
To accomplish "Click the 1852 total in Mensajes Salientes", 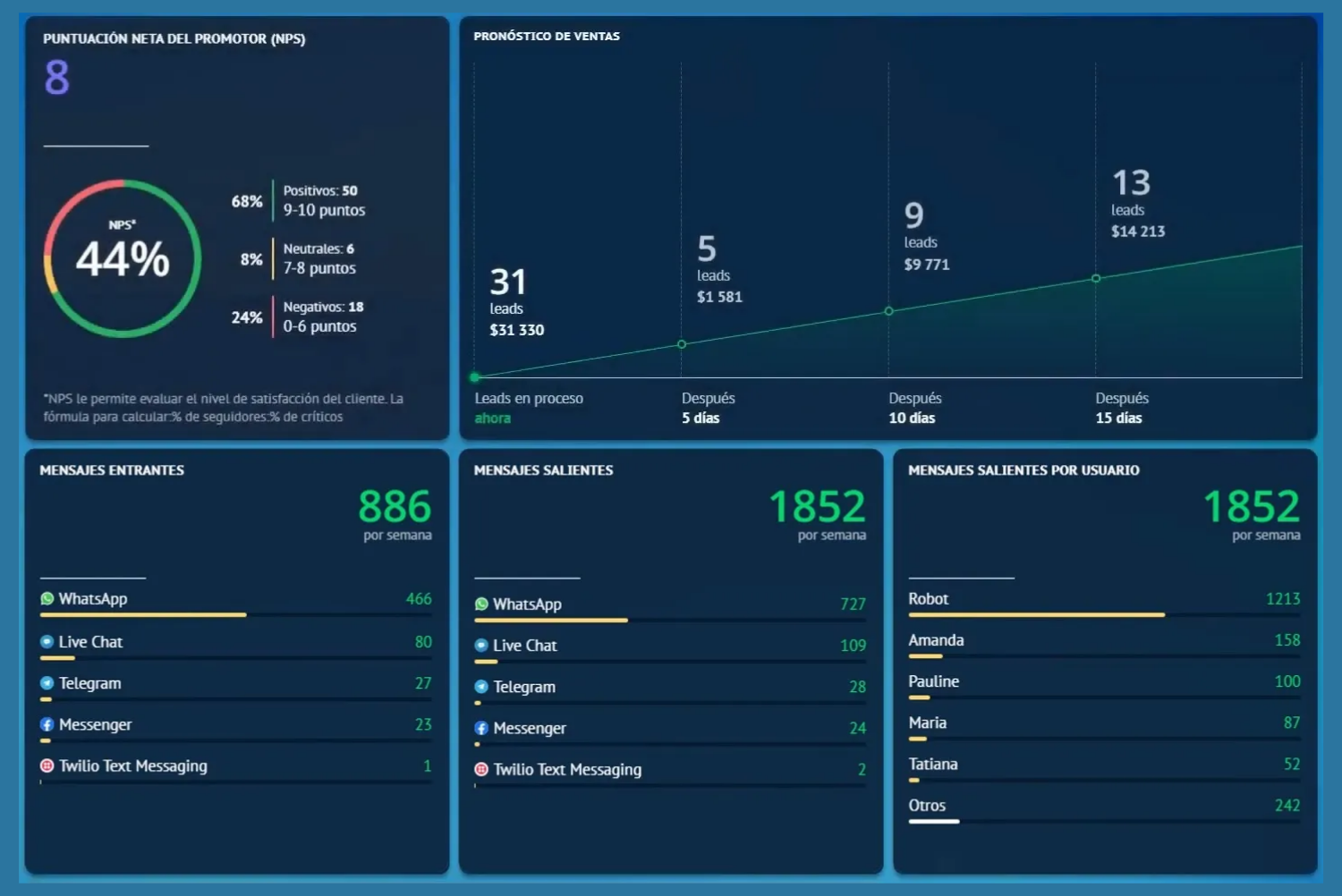I will coord(817,507).
